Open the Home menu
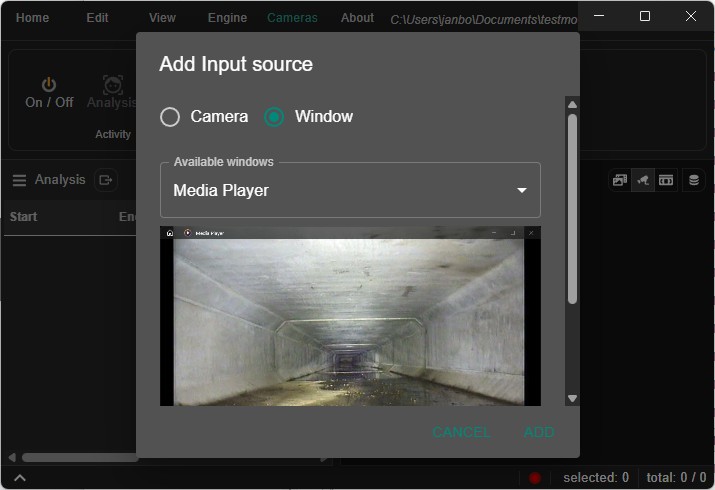This screenshot has width=715, height=490. 32,18
